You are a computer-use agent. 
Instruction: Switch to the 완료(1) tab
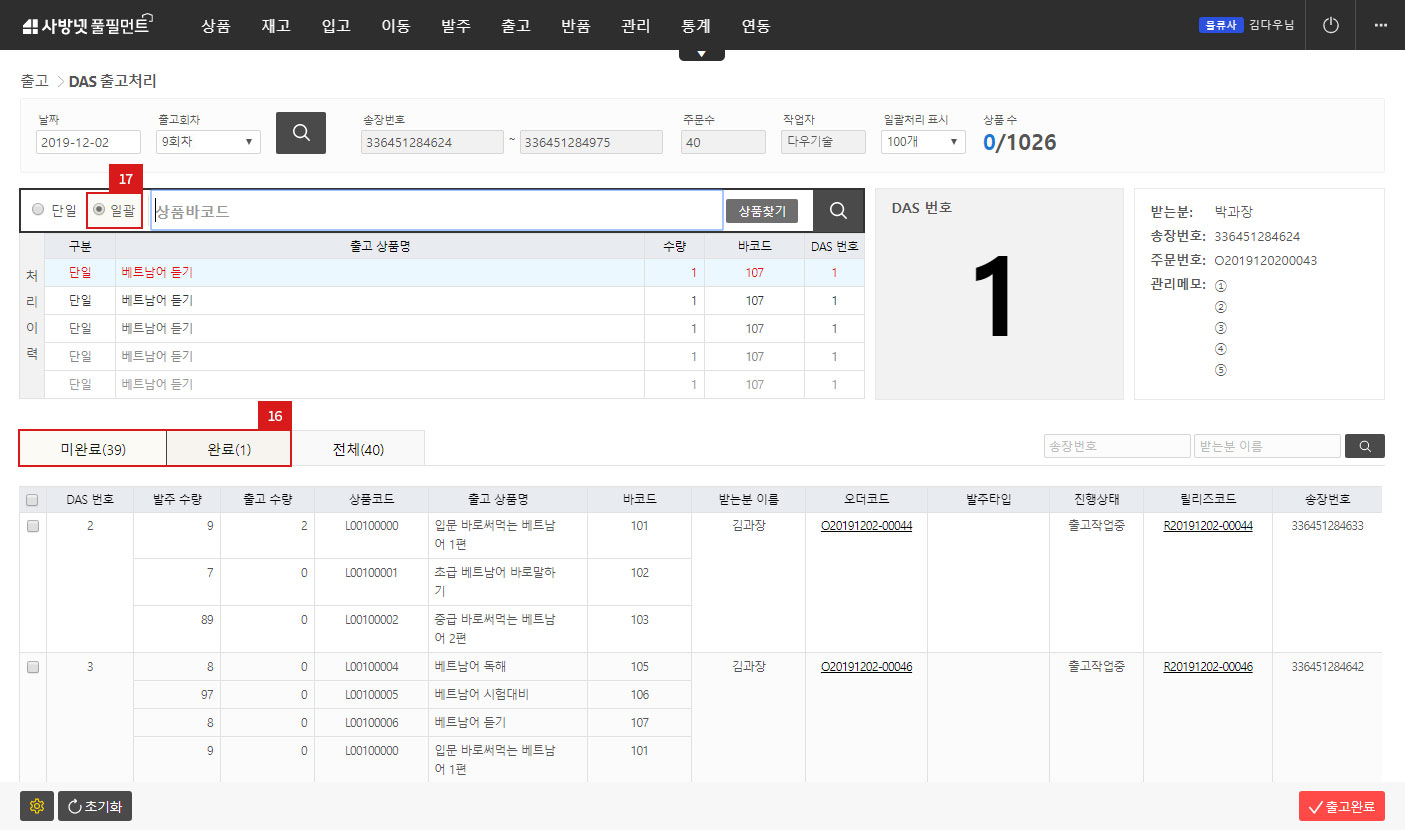click(x=228, y=447)
